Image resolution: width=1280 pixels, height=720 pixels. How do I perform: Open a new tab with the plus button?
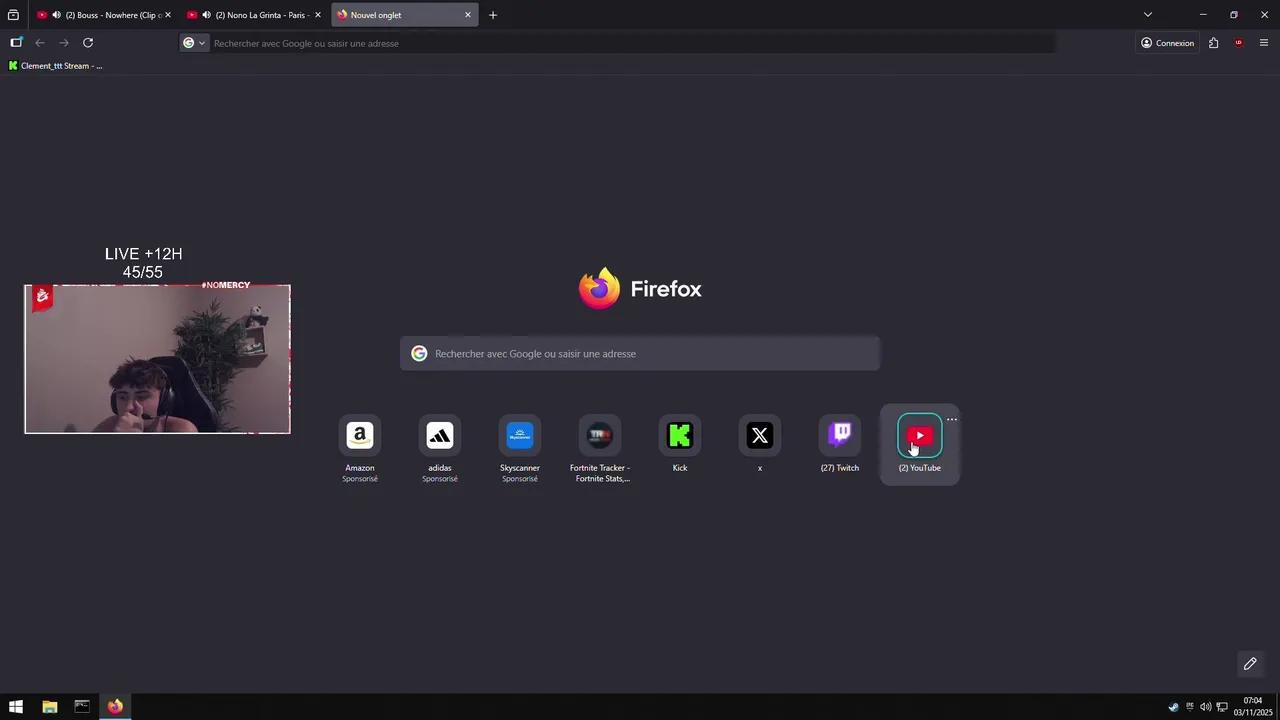click(x=493, y=15)
